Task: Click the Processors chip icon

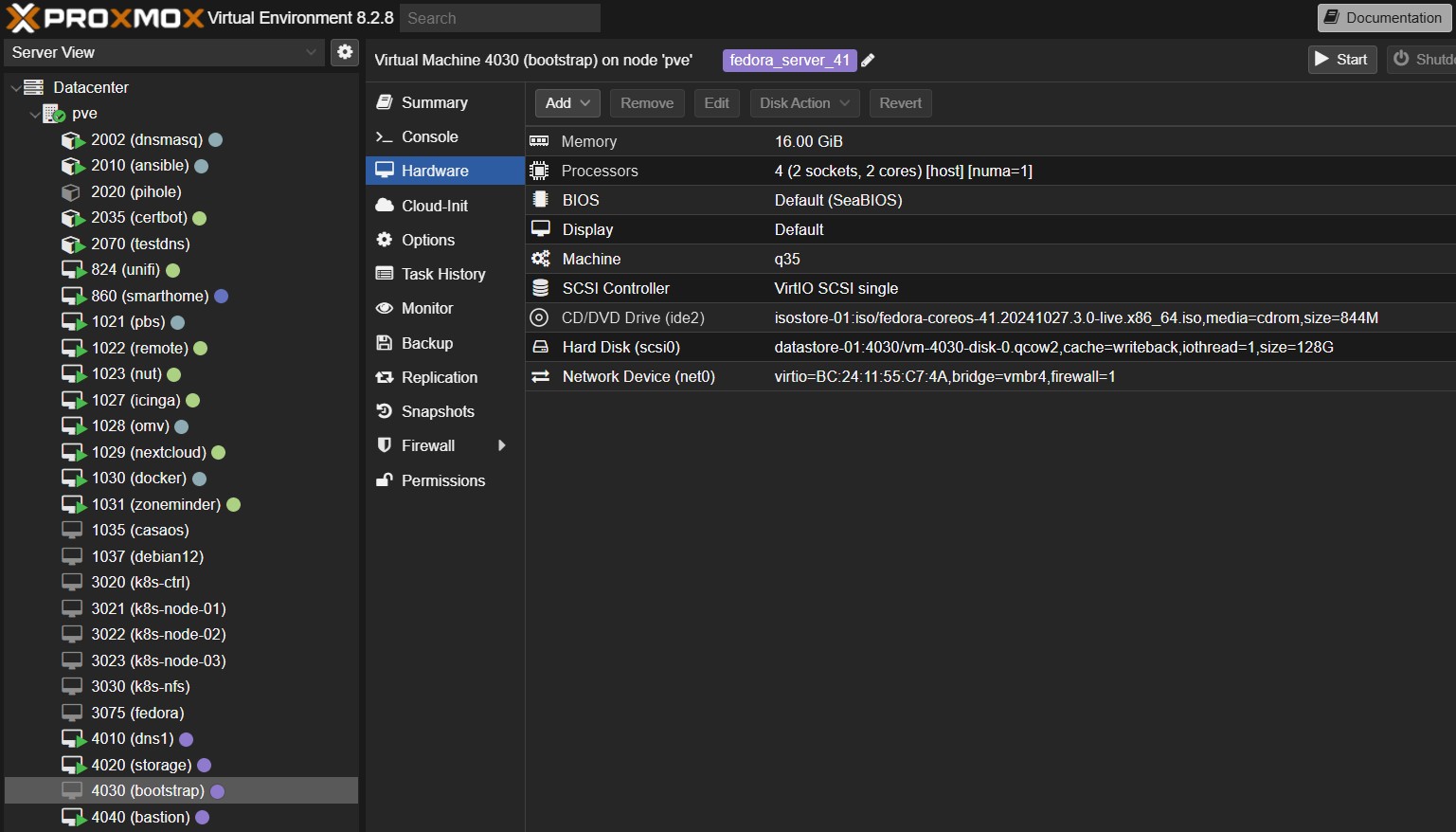Action: (x=539, y=171)
